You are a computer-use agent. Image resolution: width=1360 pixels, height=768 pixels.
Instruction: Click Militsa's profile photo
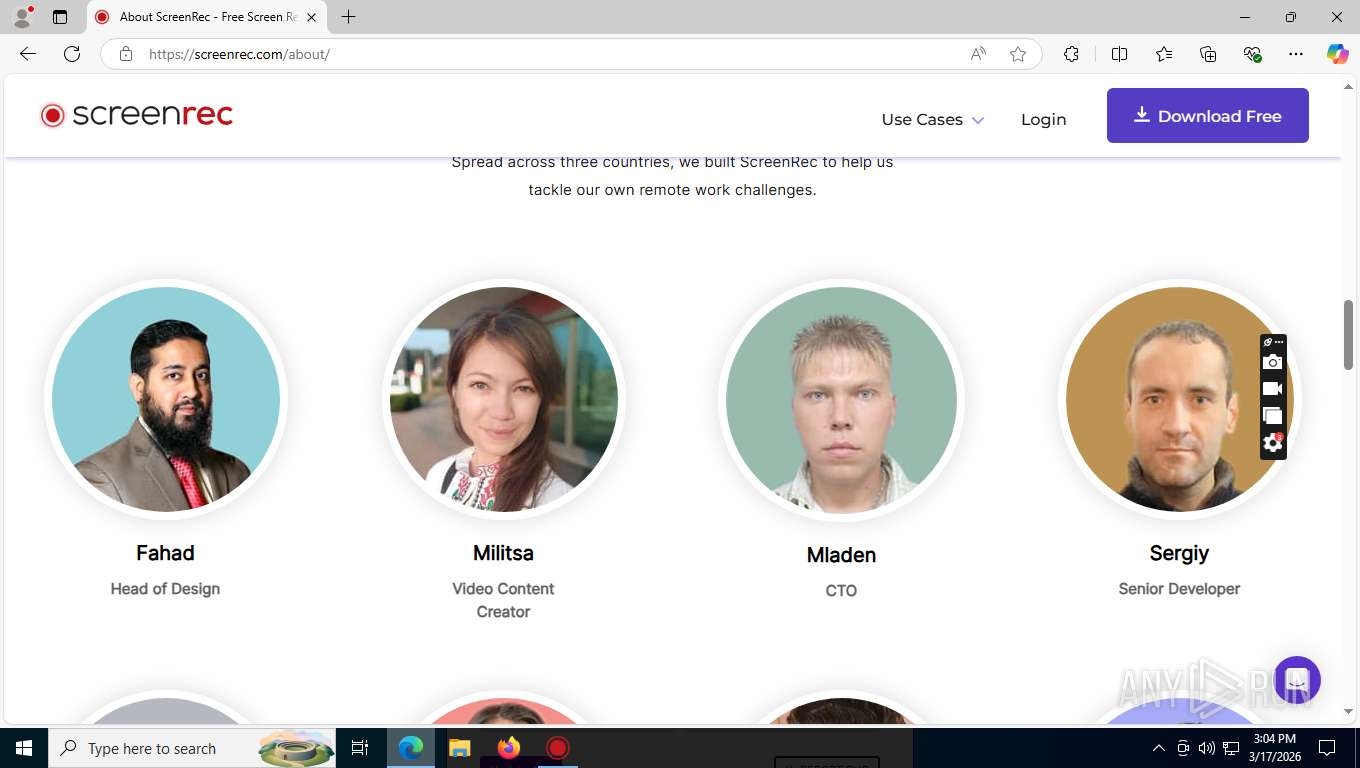tap(503, 400)
